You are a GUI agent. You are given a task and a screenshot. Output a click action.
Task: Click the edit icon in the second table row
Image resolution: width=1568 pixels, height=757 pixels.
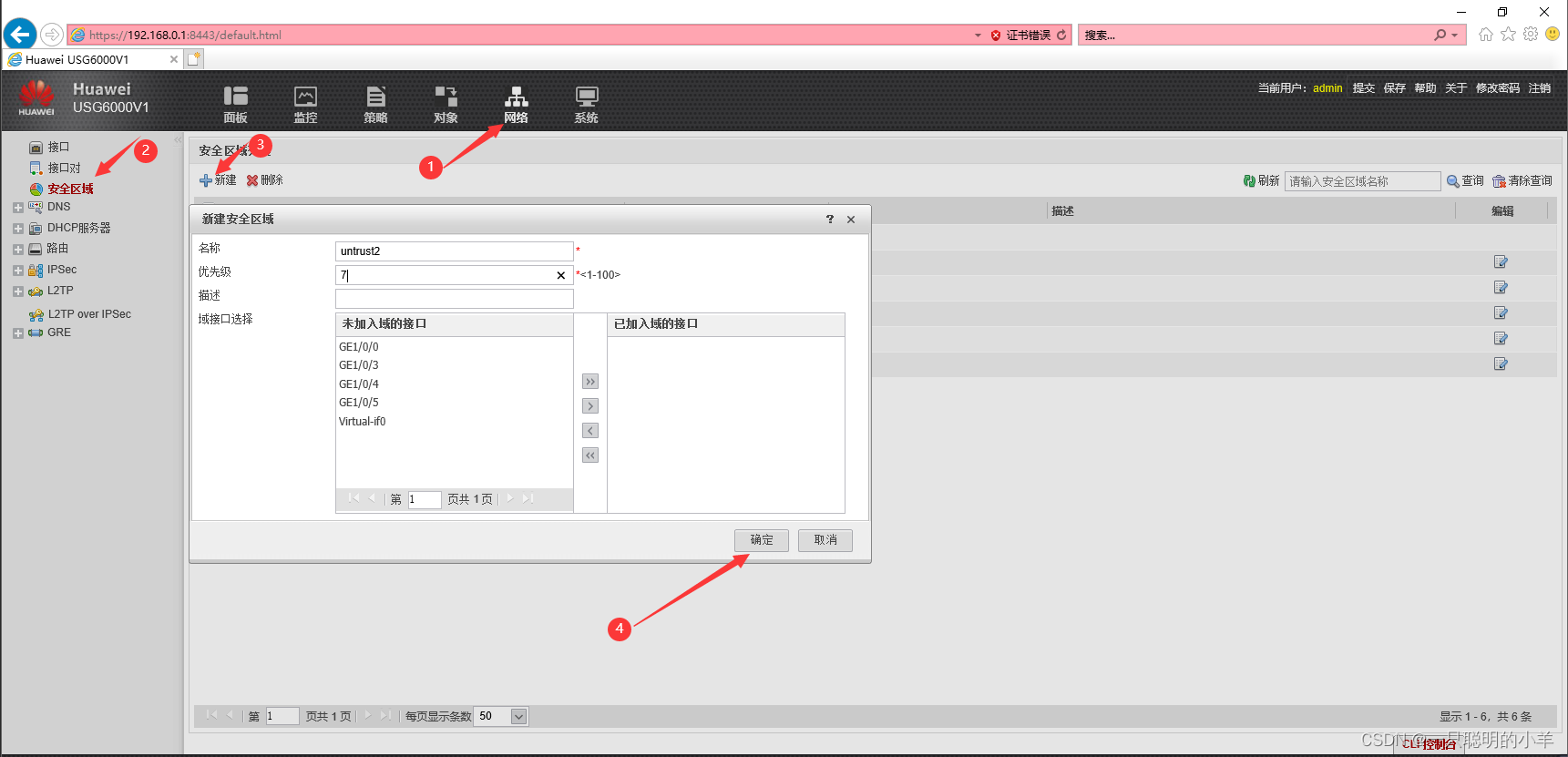coord(1501,288)
